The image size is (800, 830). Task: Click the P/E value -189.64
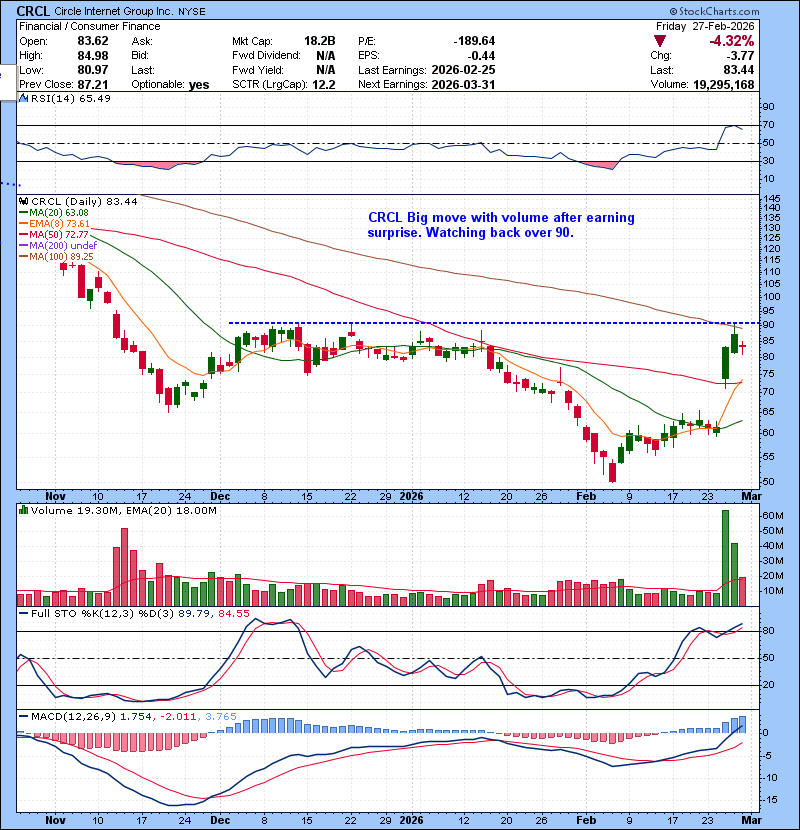474,41
